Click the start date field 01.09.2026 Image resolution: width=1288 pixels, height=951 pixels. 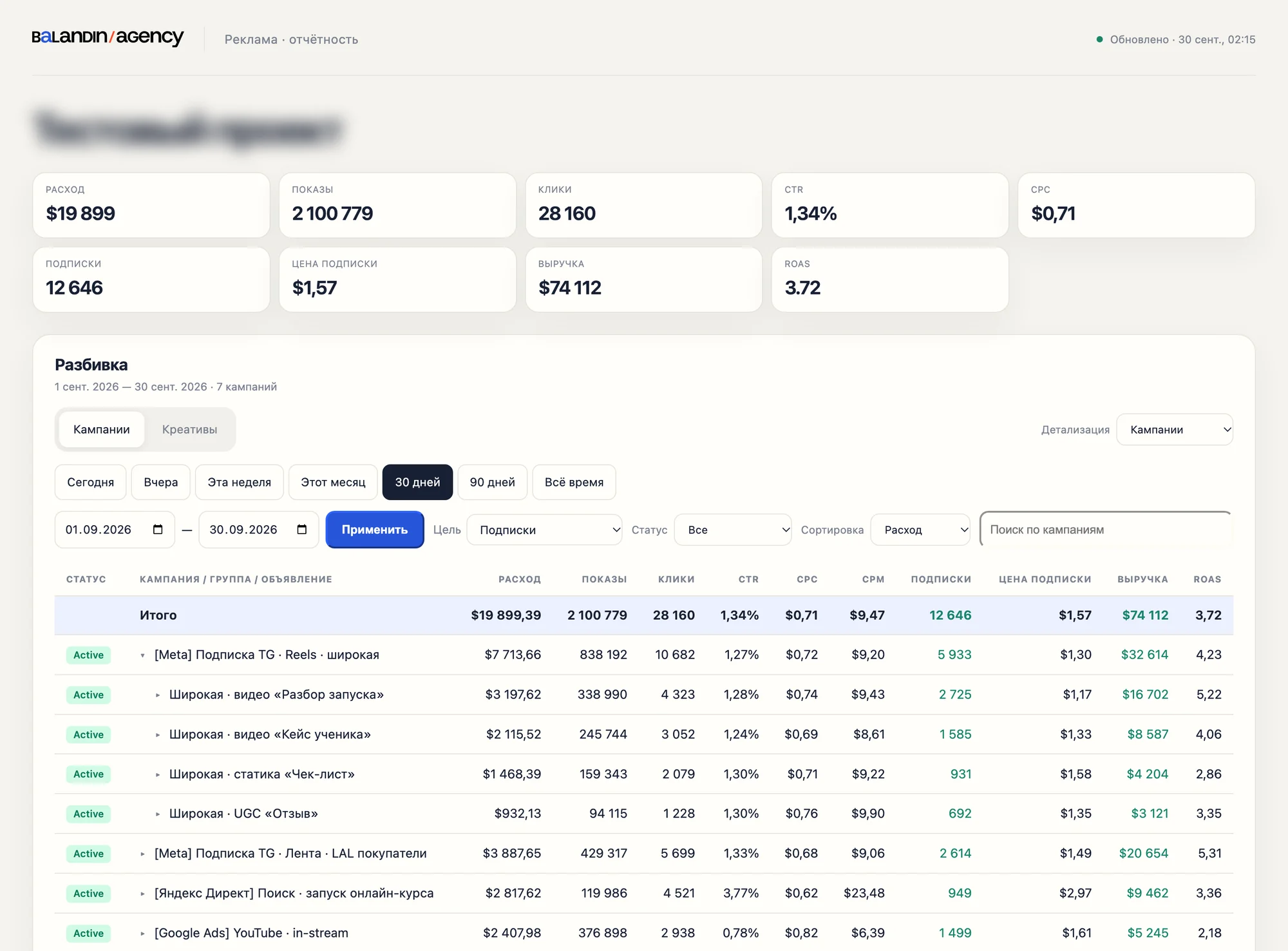click(x=115, y=530)
